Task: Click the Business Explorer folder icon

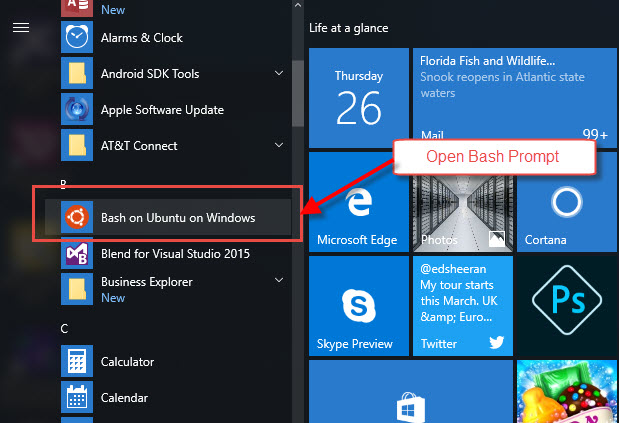Action: tap(77, 289)
